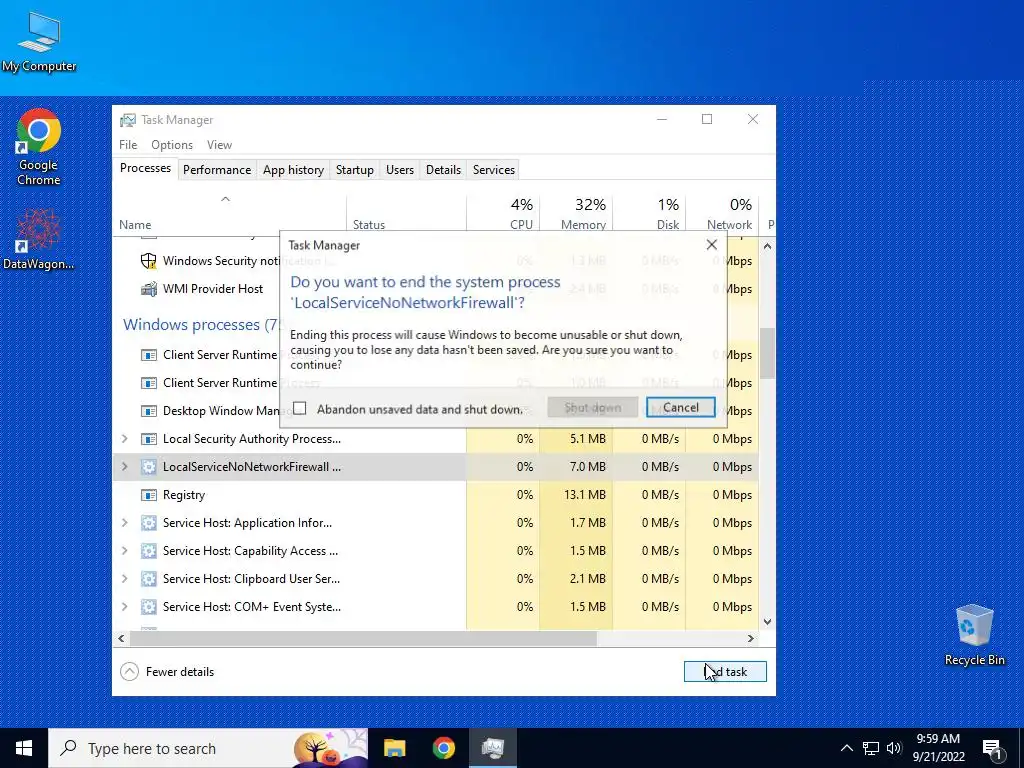The height and width of the screenshot is (768, 1024).
Task: Click the 13.1 MB memory value
Action: pyautogui.click(x=584, y=495)
